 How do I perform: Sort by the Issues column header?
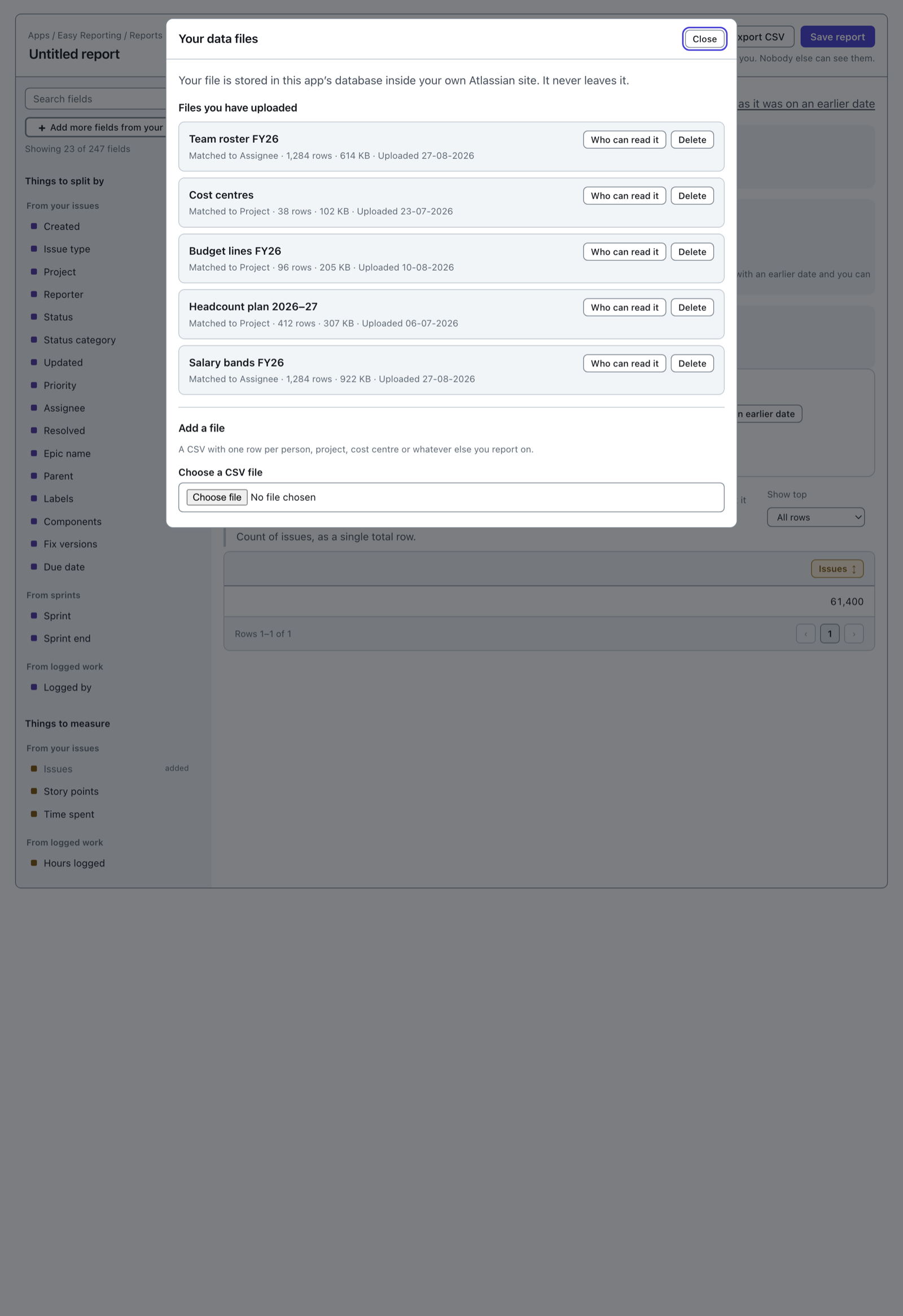pos(837,569)
